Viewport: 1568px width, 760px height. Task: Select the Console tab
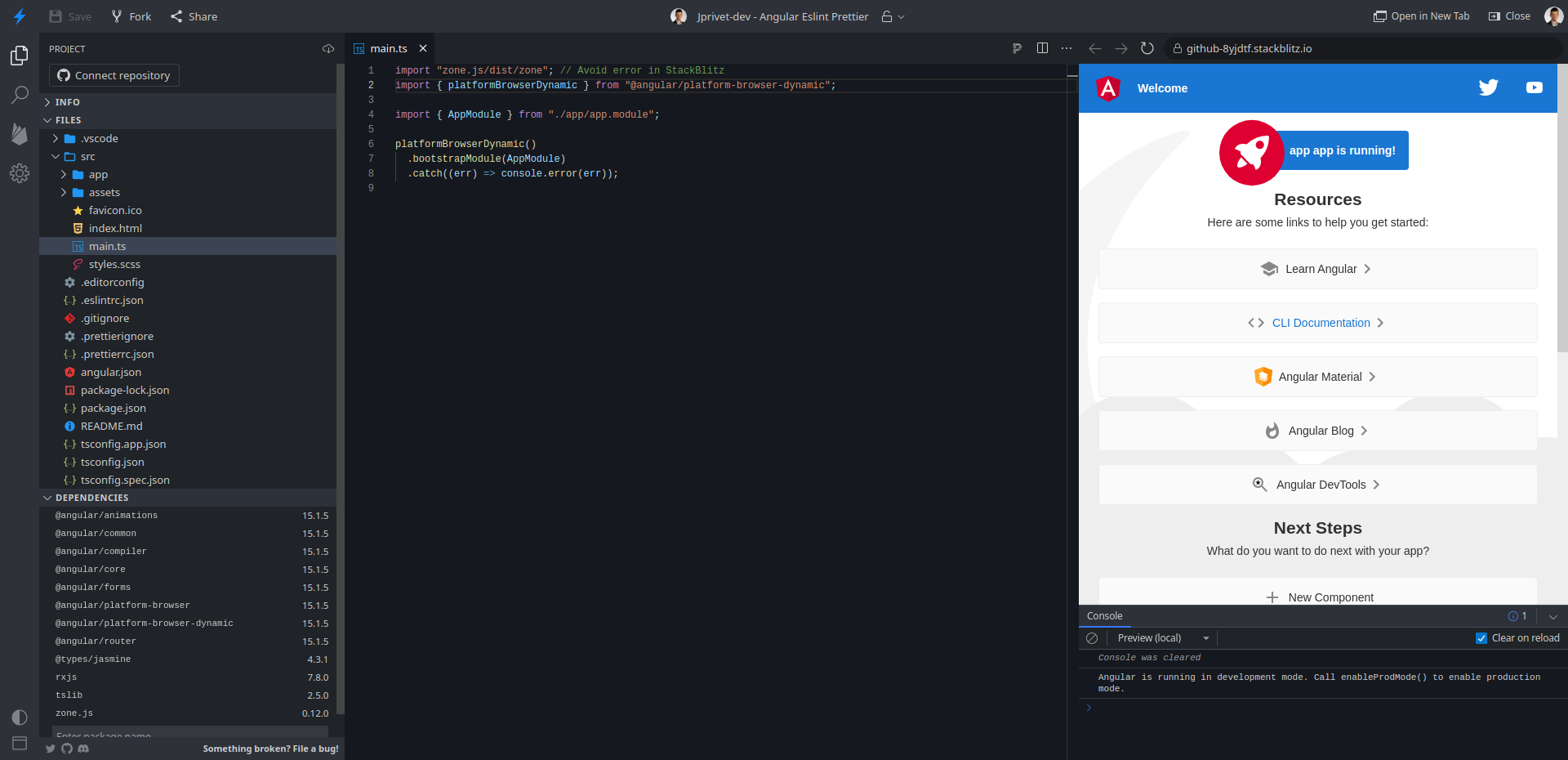[x=1105, y=616]
